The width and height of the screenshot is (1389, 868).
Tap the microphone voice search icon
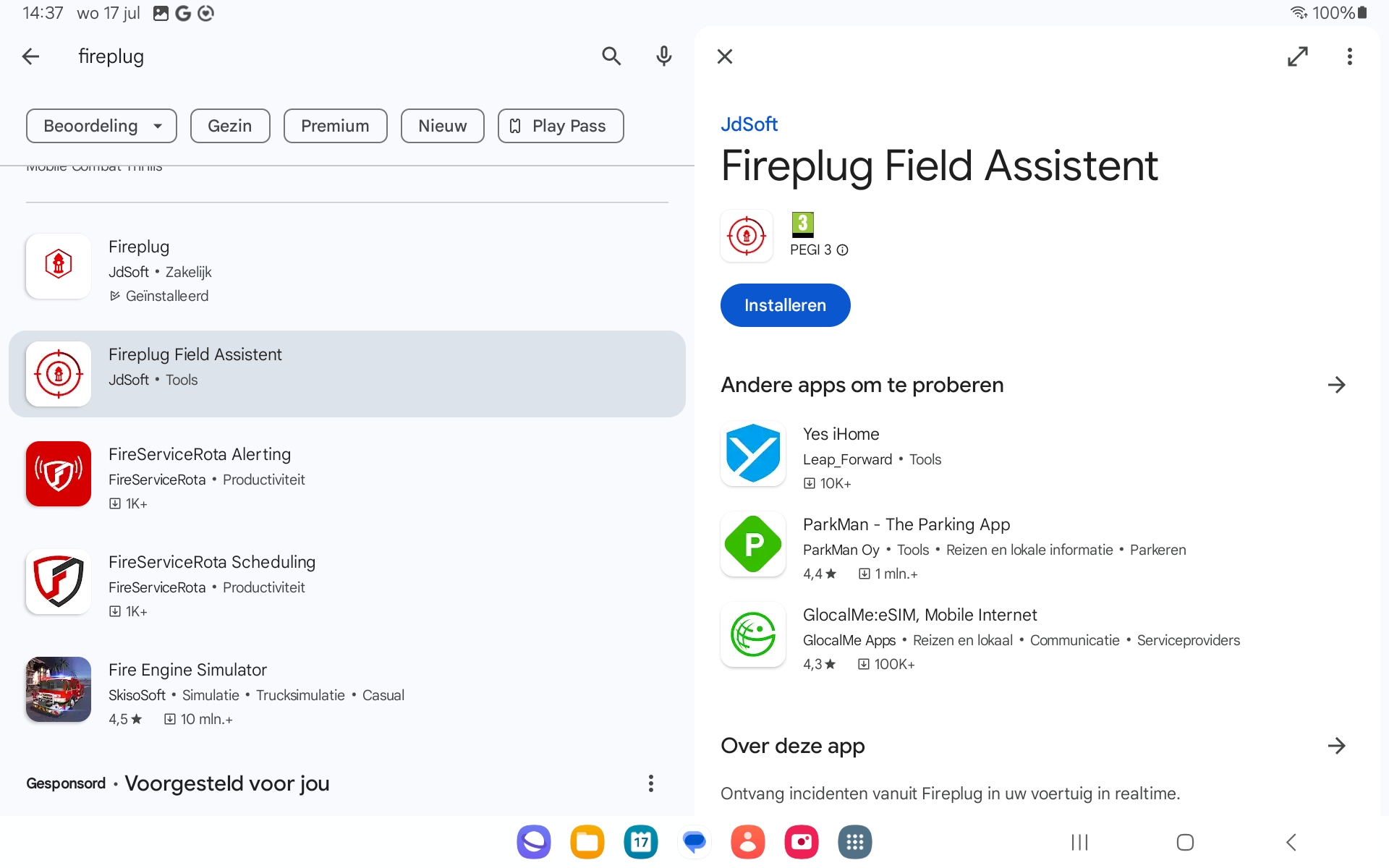663,56
